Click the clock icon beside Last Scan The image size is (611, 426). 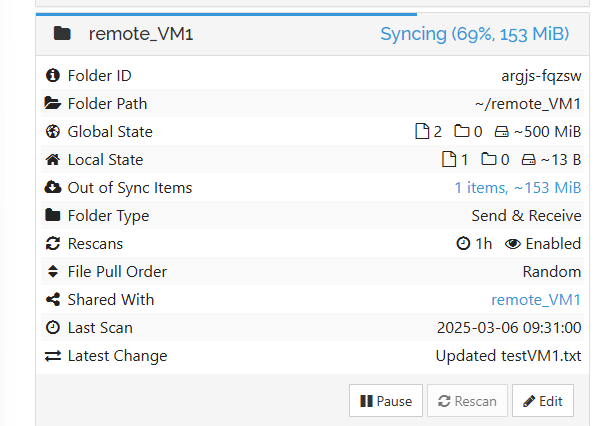[53, 327]
